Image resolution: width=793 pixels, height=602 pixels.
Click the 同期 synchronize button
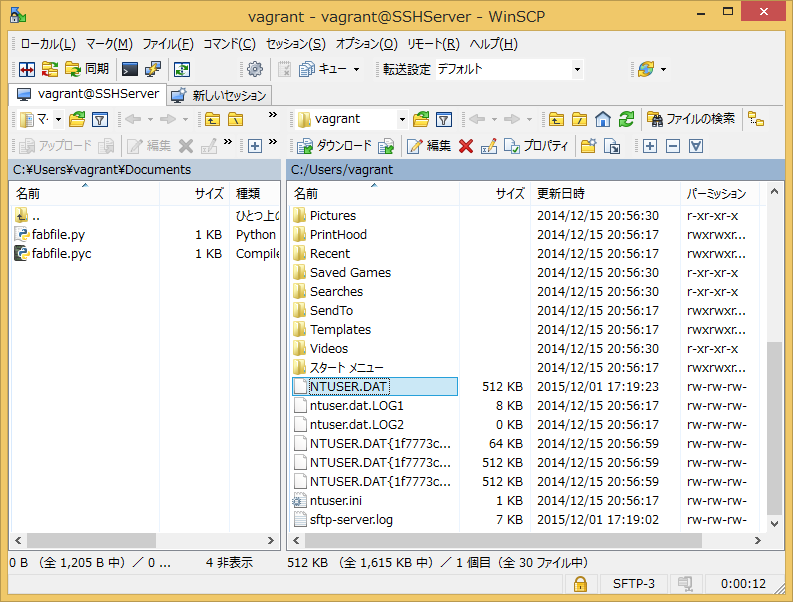(87, 69)
